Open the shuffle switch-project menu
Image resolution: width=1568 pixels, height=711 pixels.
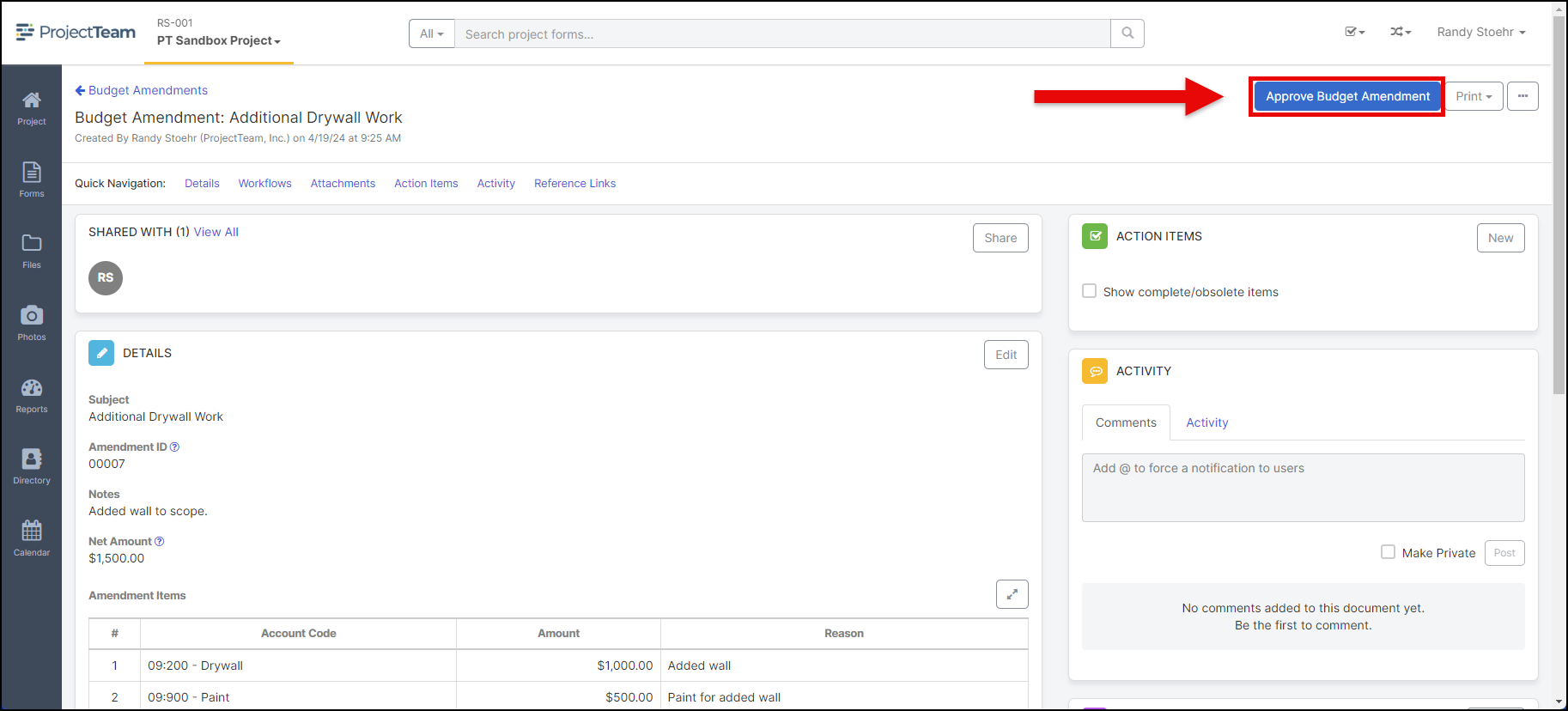(x=1401, y=32)
